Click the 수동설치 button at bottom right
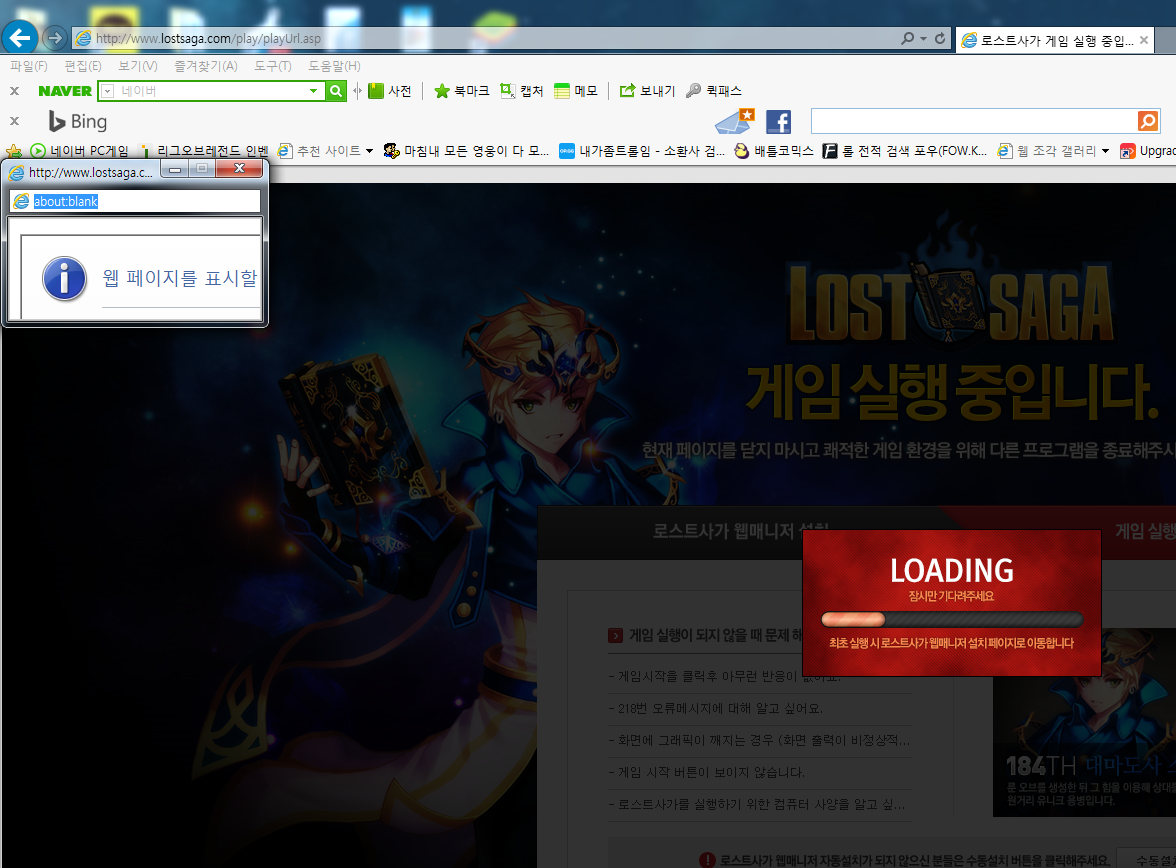 1148,860
